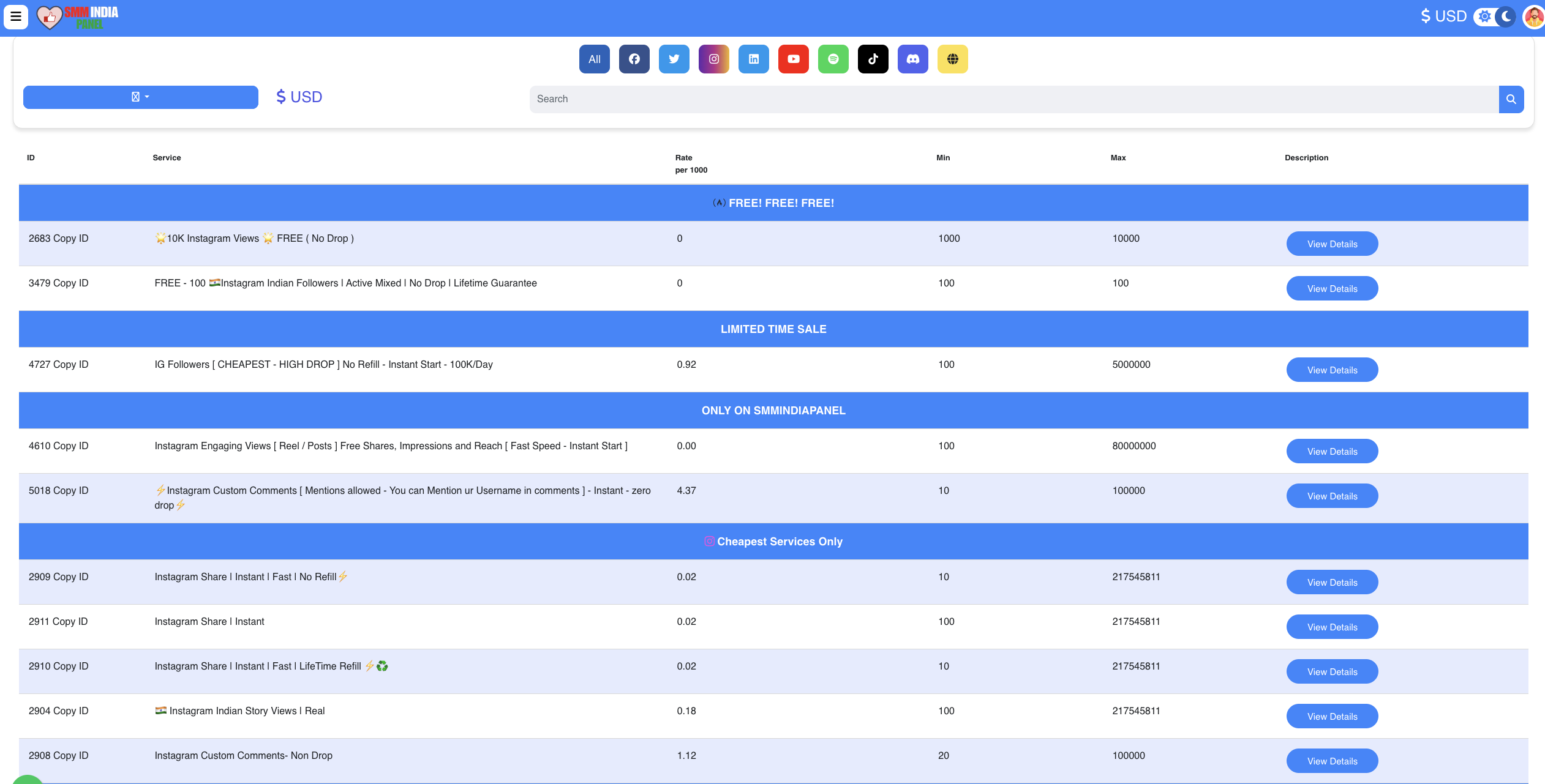Open the USD currency selector beside filter
Viewport: 1545px width, 784px height.
point(299,97)
